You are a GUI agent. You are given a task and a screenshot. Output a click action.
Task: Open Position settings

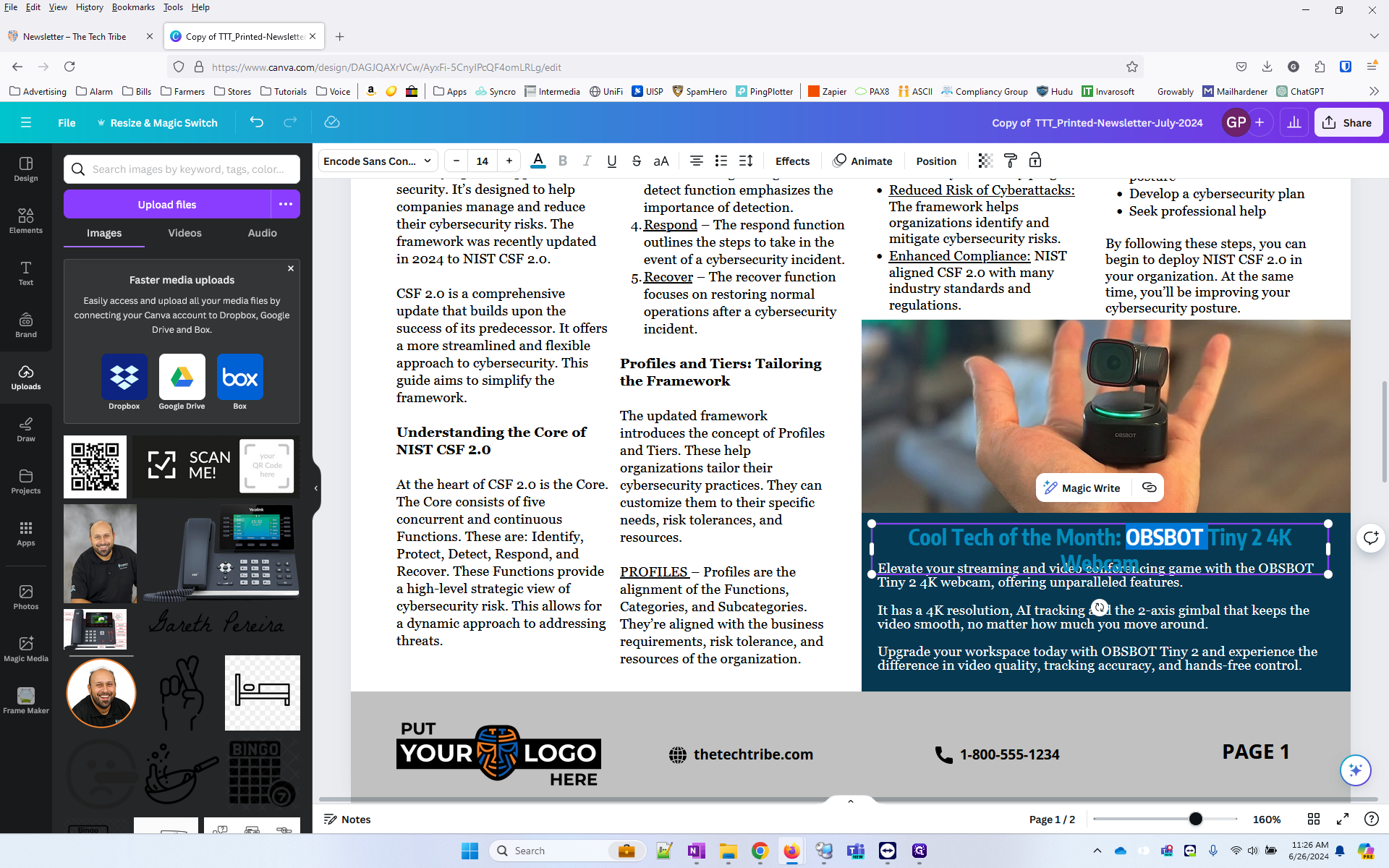pyautogui.click(x=936, y=161)
